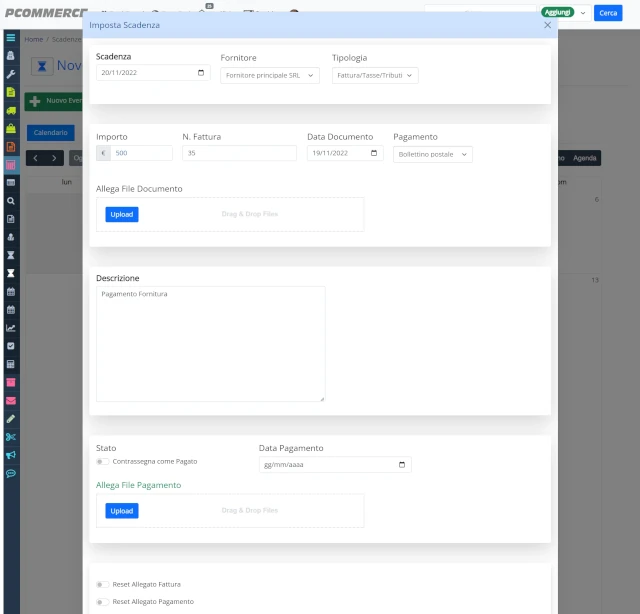Click the Descrizione text area
The image size is (640, 614).
coord(211,344)
